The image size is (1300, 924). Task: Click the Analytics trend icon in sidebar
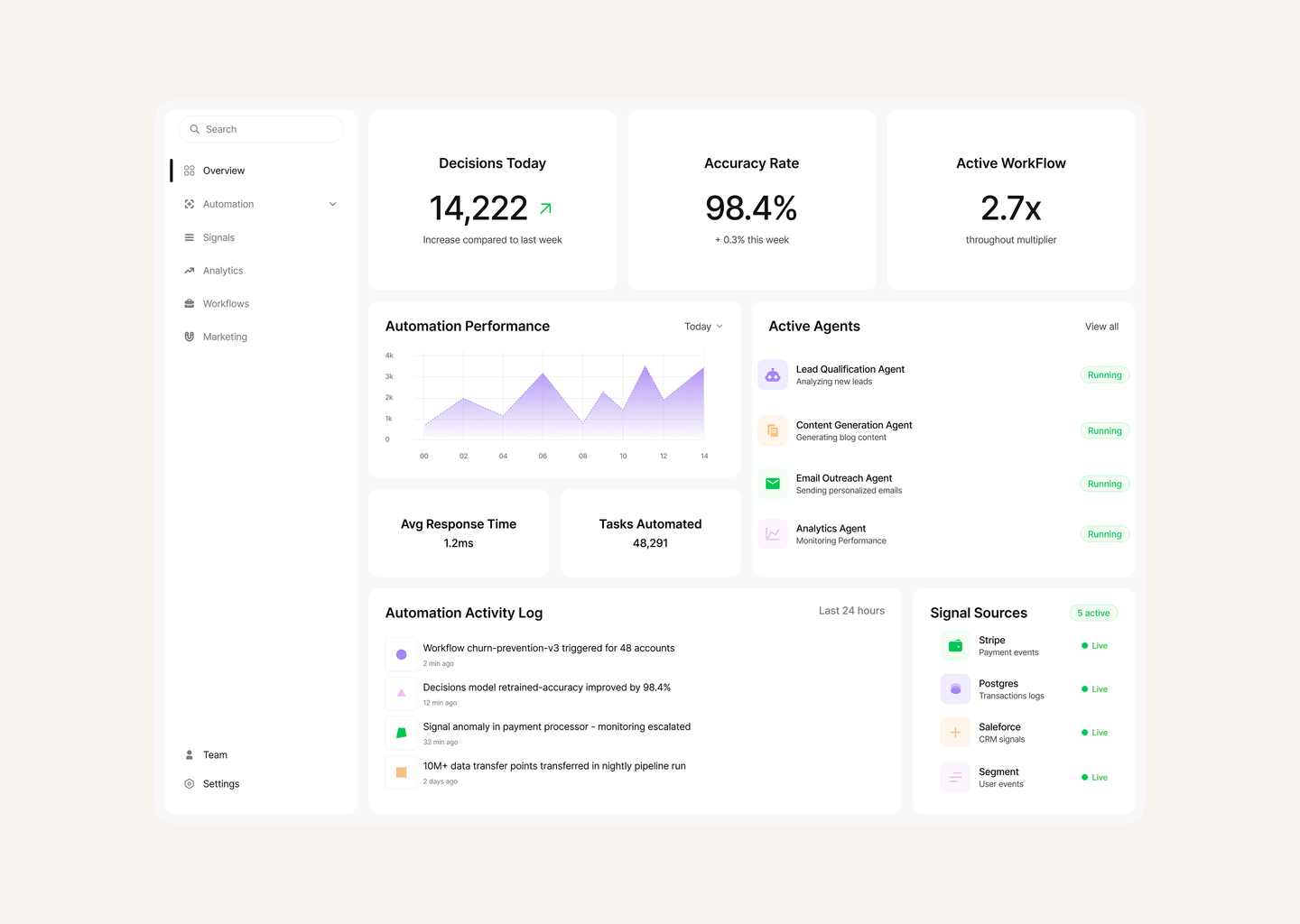coord(190,271)
